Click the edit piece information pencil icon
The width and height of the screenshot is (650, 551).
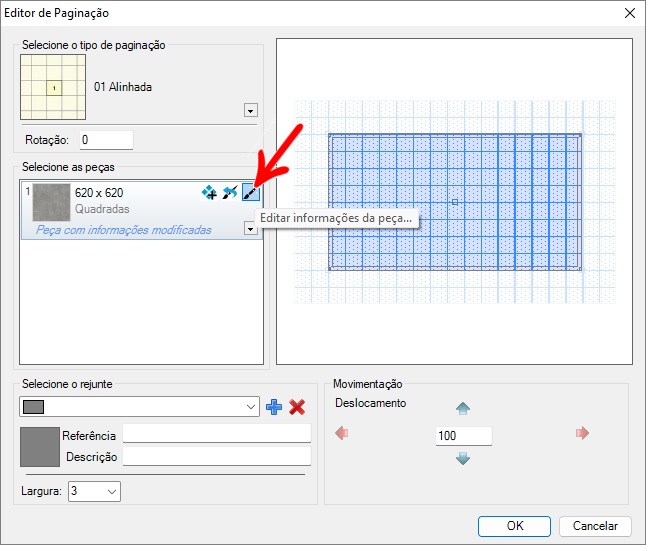pyautogui.click(x=250, y=193)
